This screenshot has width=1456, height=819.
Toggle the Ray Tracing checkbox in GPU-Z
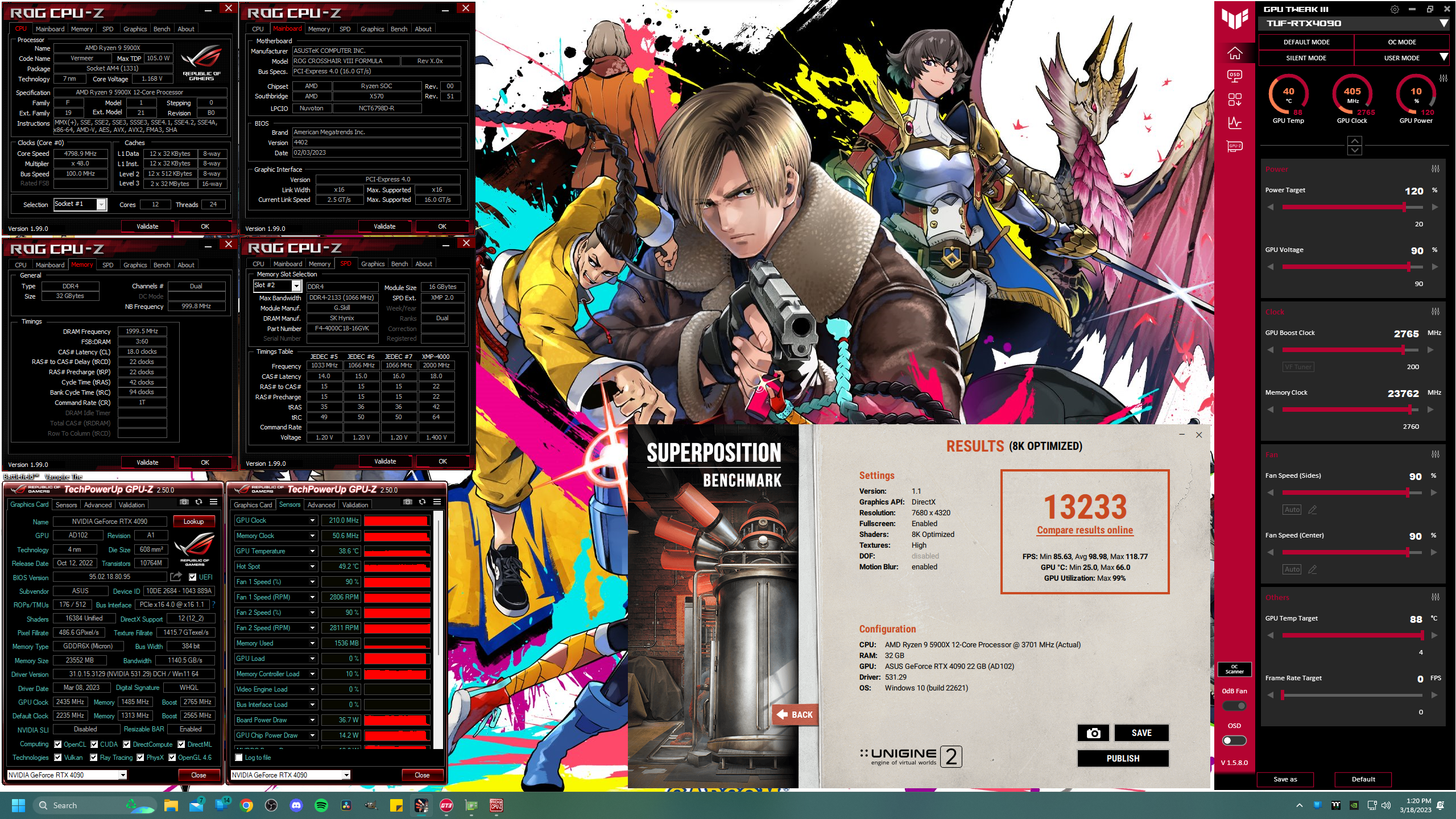click(94, 758)
